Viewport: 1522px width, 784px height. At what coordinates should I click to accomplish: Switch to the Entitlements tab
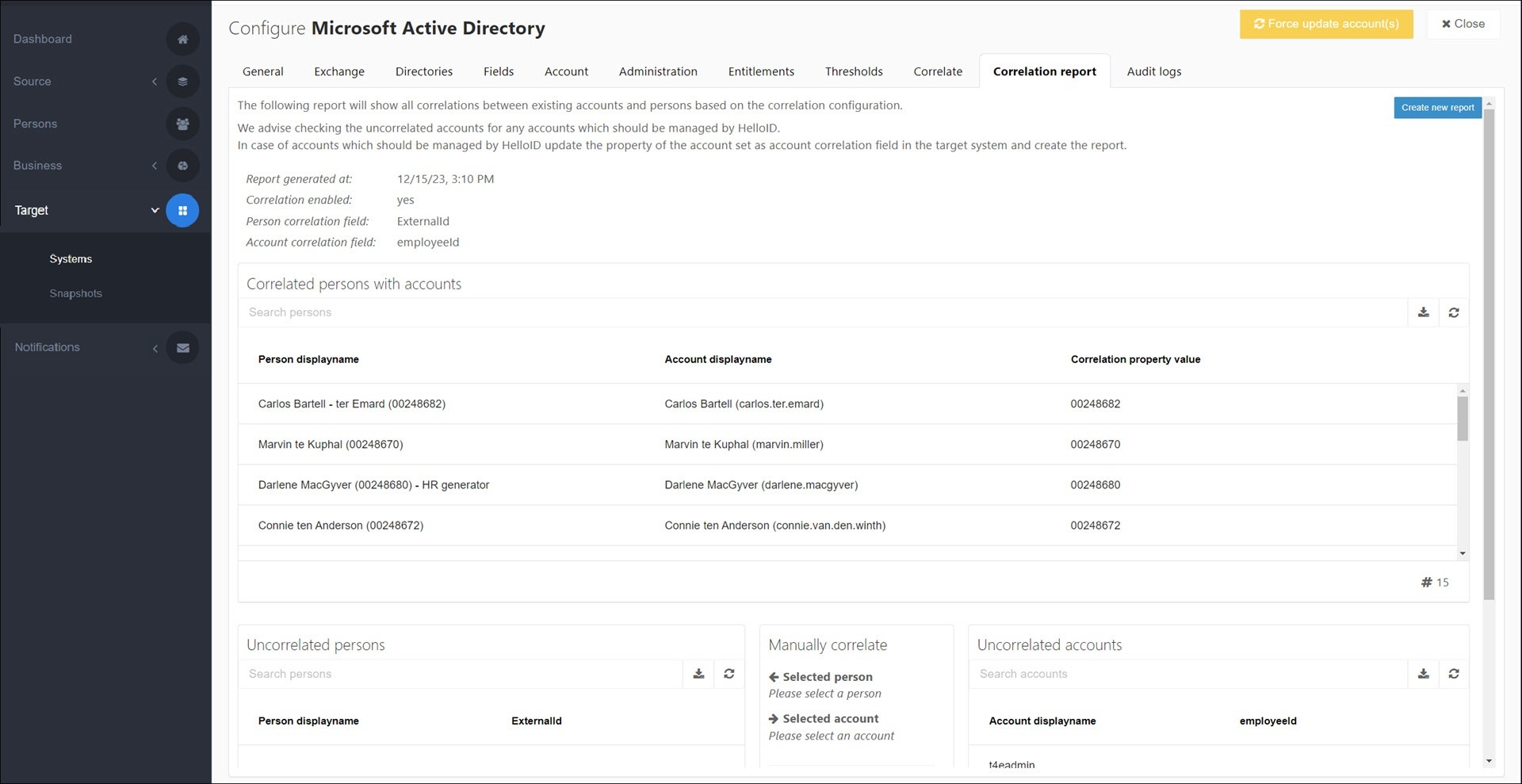(761, 71)
